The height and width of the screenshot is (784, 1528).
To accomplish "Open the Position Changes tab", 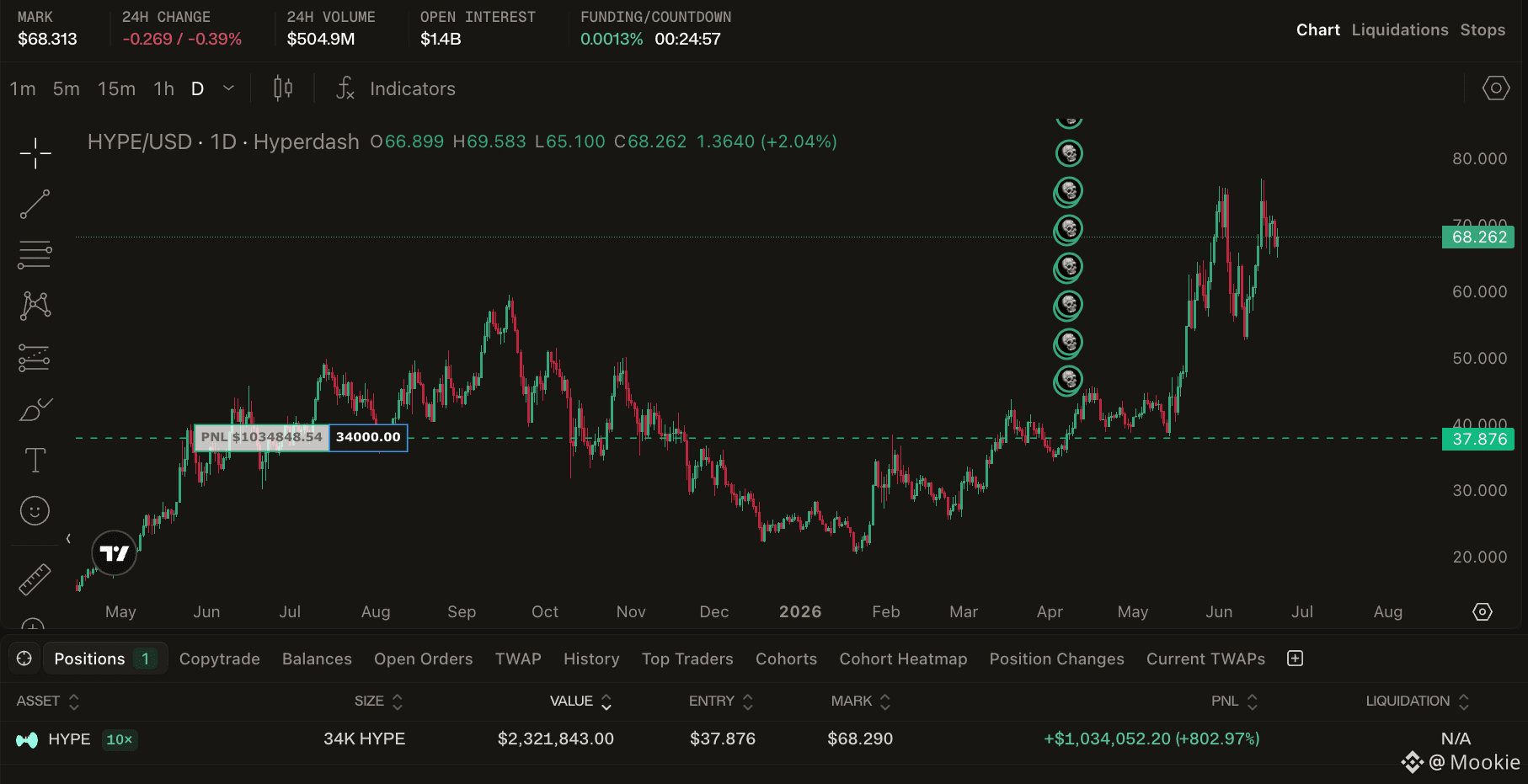I will 1056,659.
